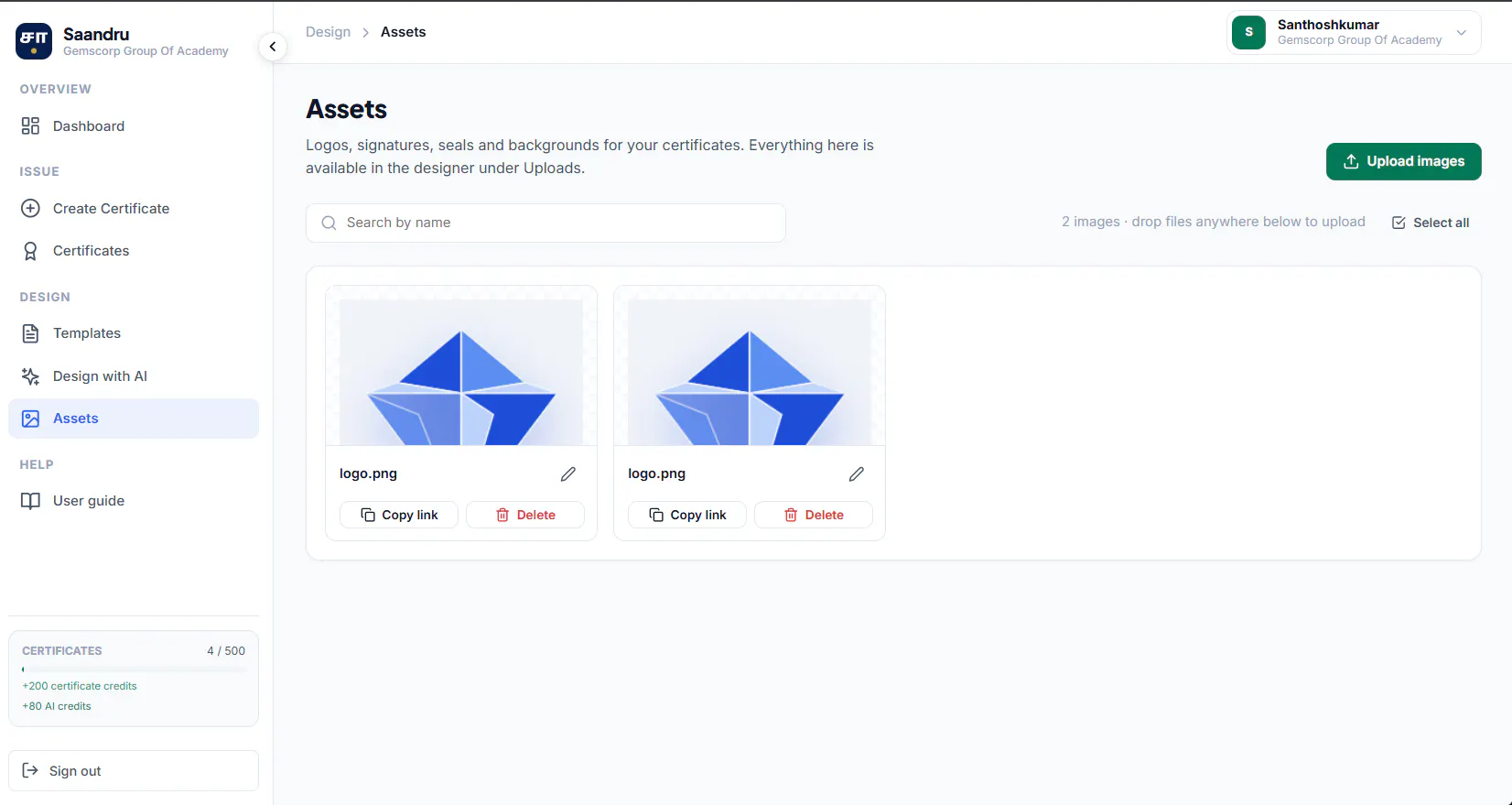1512x805 pixels.
Task: Collapse the sidebar with the chevron button
Action: coord(273,47)
